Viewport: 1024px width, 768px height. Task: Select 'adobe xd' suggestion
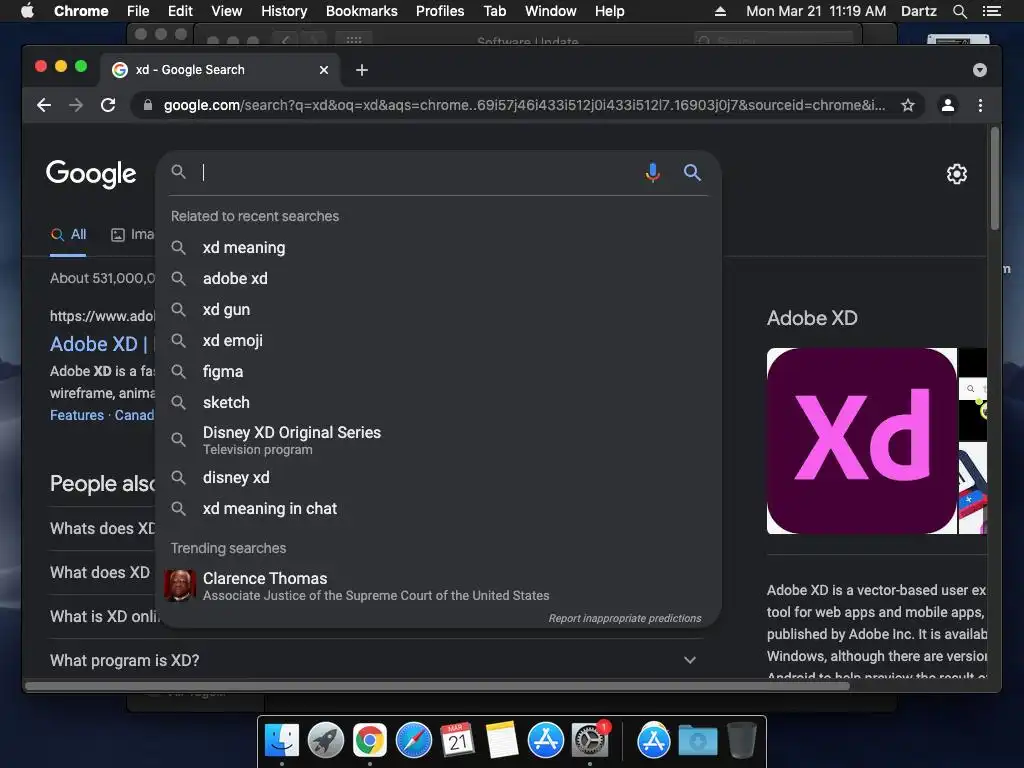pos(439,278)
